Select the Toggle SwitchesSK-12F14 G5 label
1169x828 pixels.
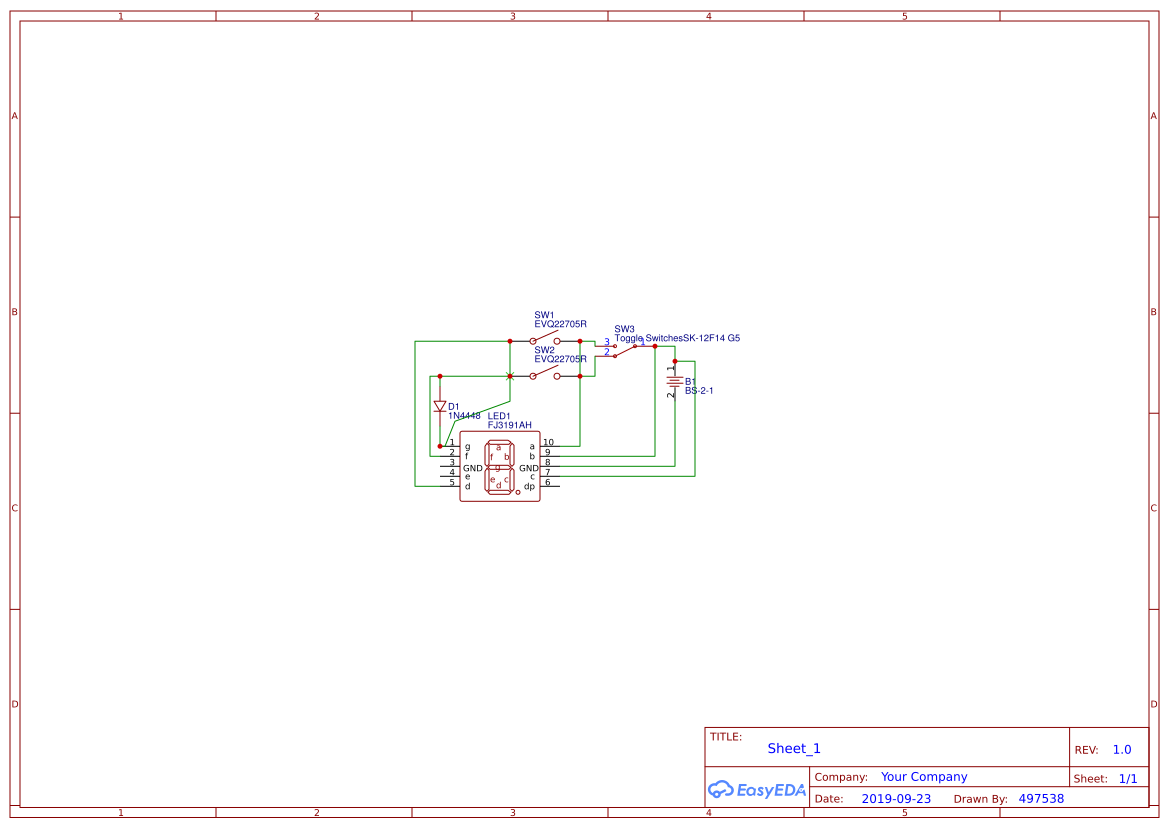(677, 338)
